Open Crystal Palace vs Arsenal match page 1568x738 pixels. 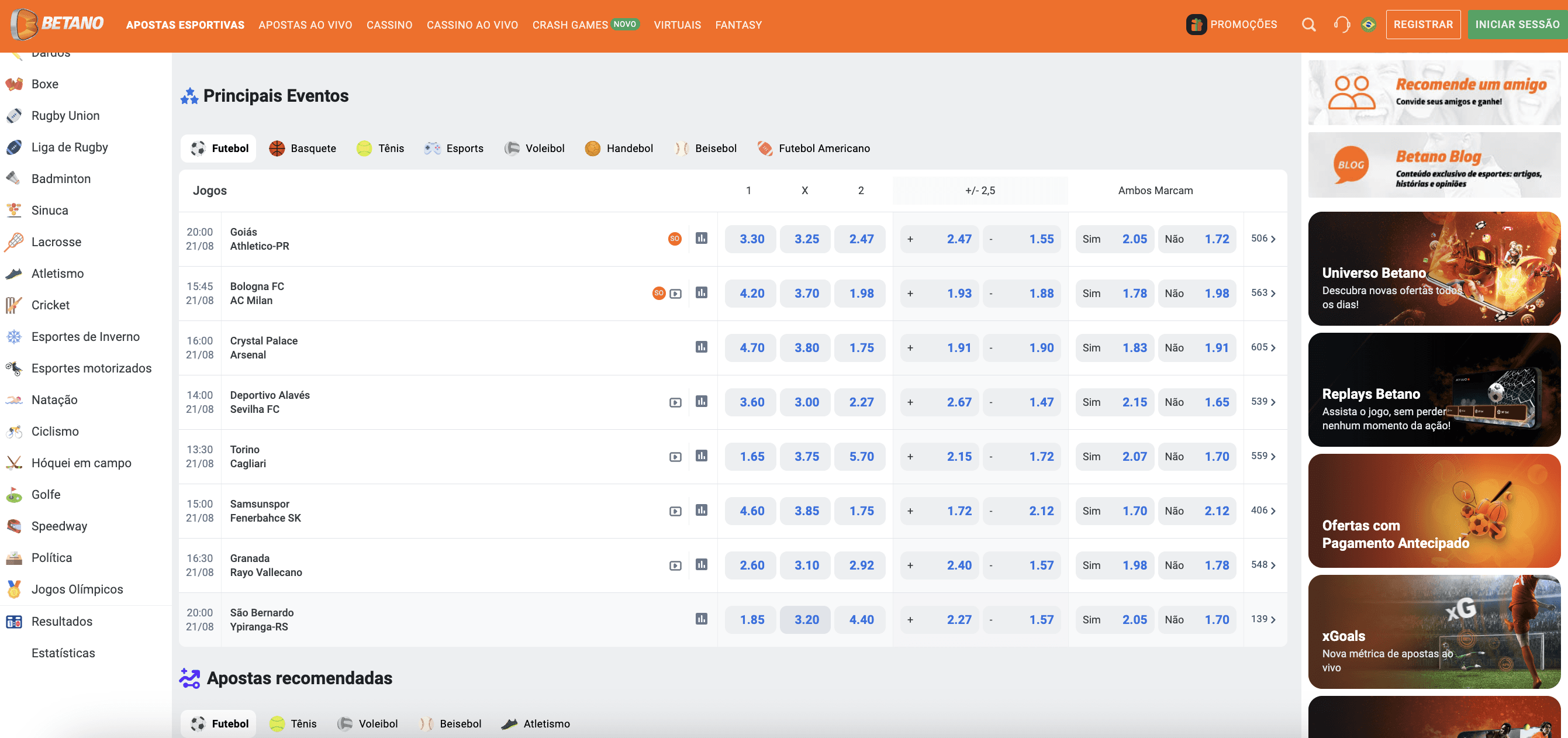(x=264, y=348)
